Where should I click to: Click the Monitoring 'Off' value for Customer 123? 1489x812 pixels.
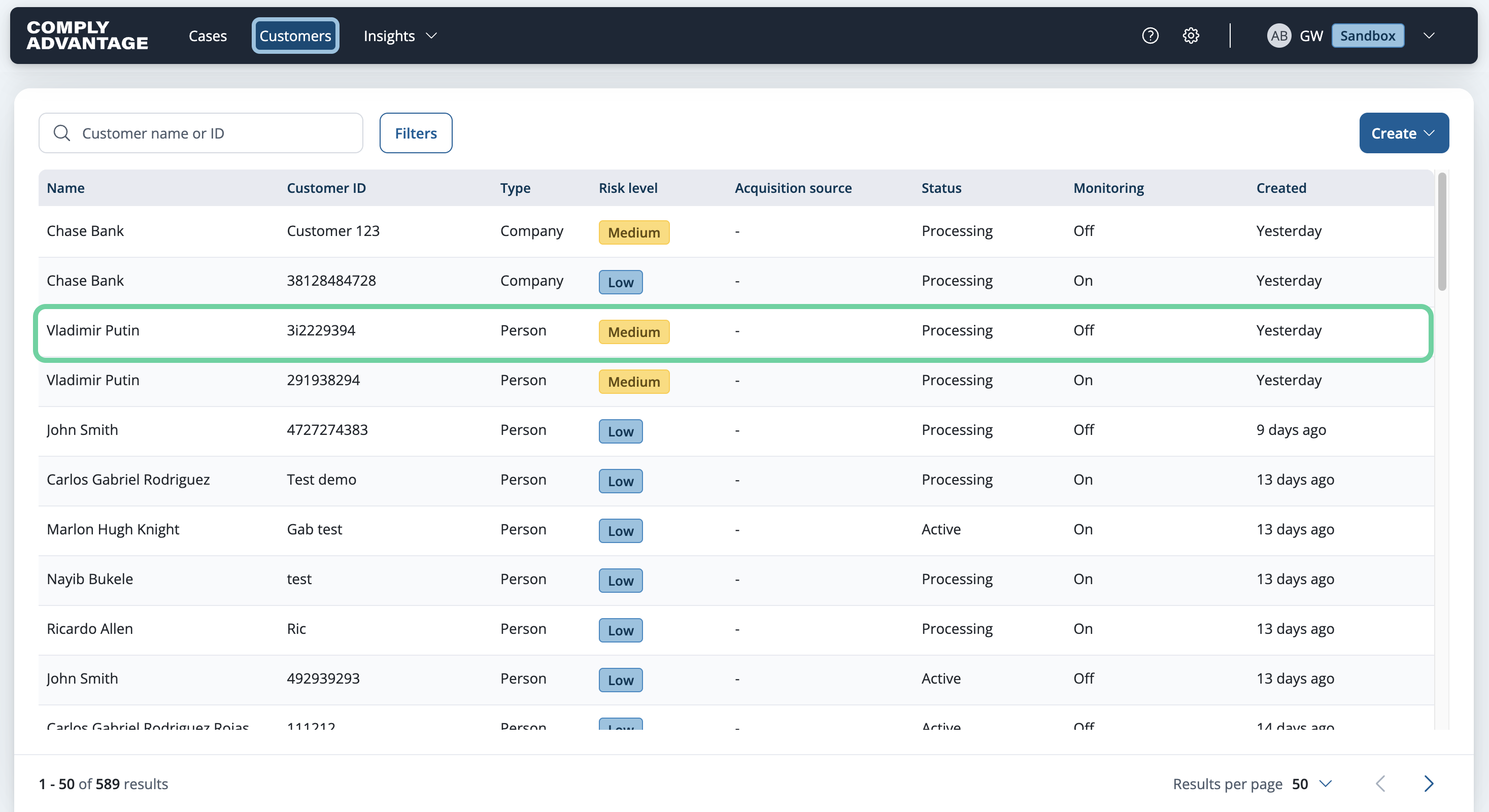[x=1083, y=231]
